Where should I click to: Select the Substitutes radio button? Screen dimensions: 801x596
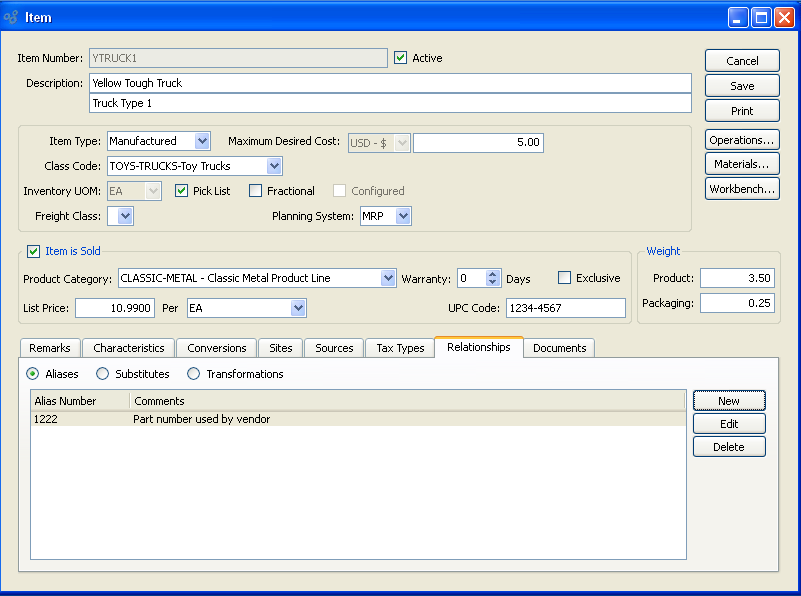(x=102, y=374)
